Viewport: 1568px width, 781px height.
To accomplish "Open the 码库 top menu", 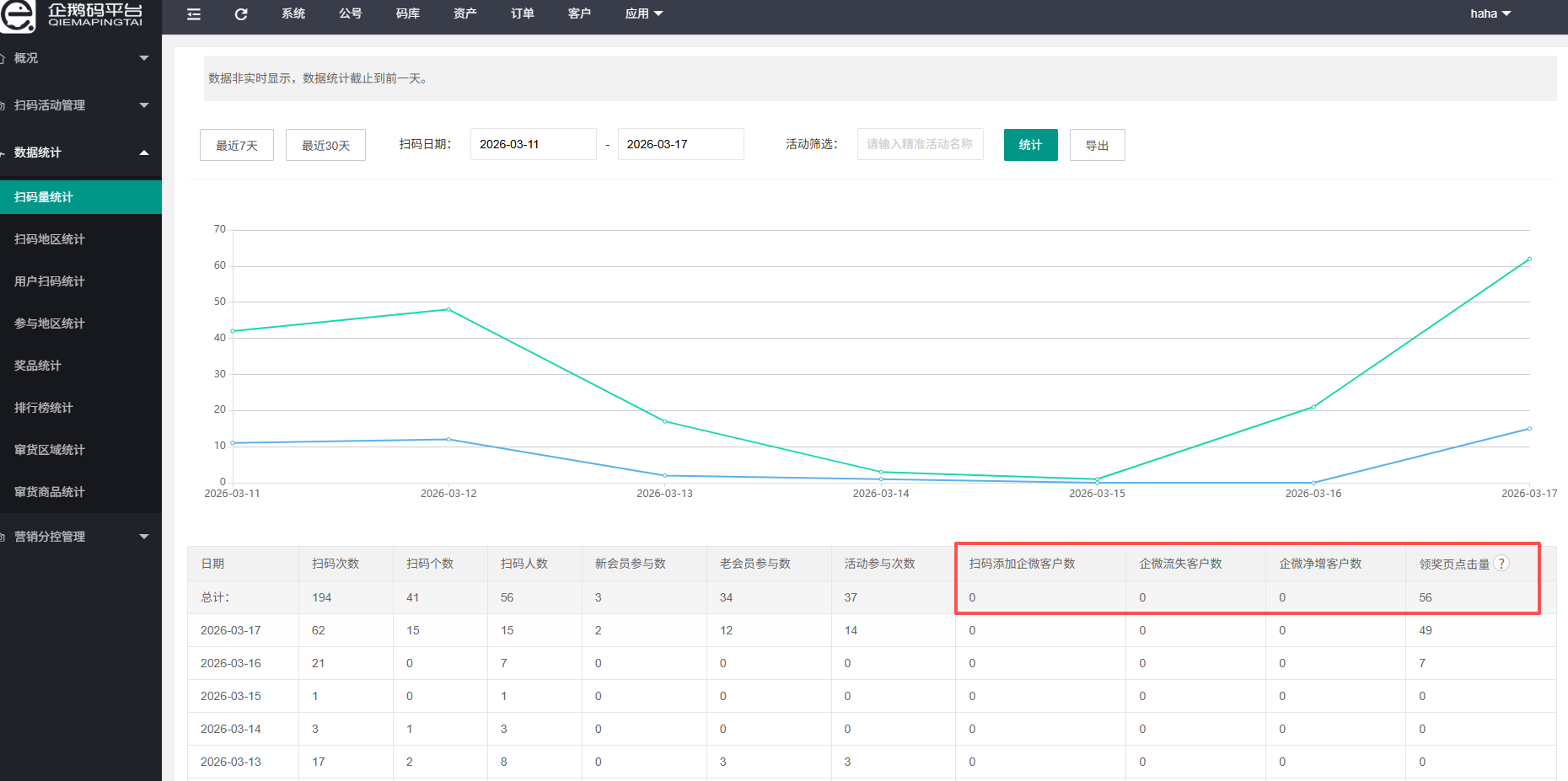I will coord(408,14).
